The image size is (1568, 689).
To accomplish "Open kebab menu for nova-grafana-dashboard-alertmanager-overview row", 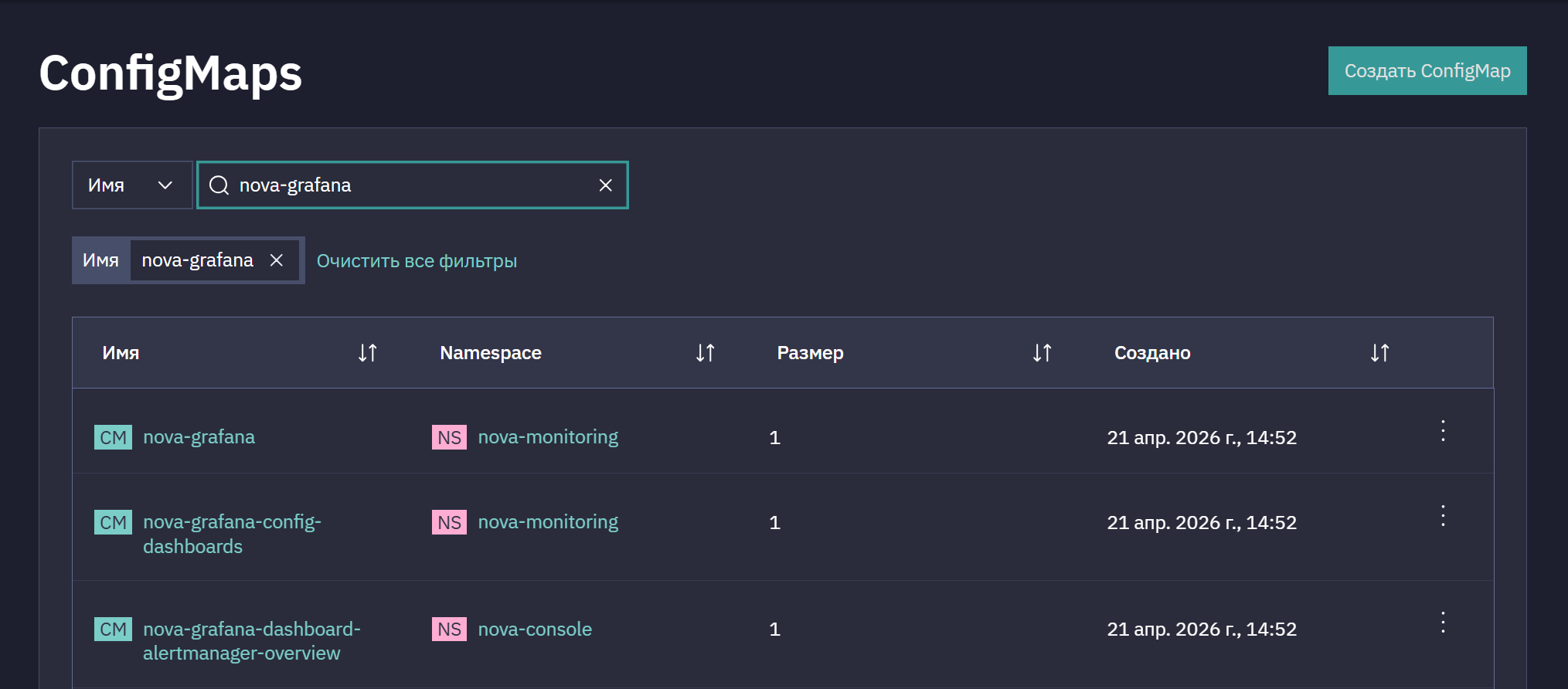I will click(1443, 623).
